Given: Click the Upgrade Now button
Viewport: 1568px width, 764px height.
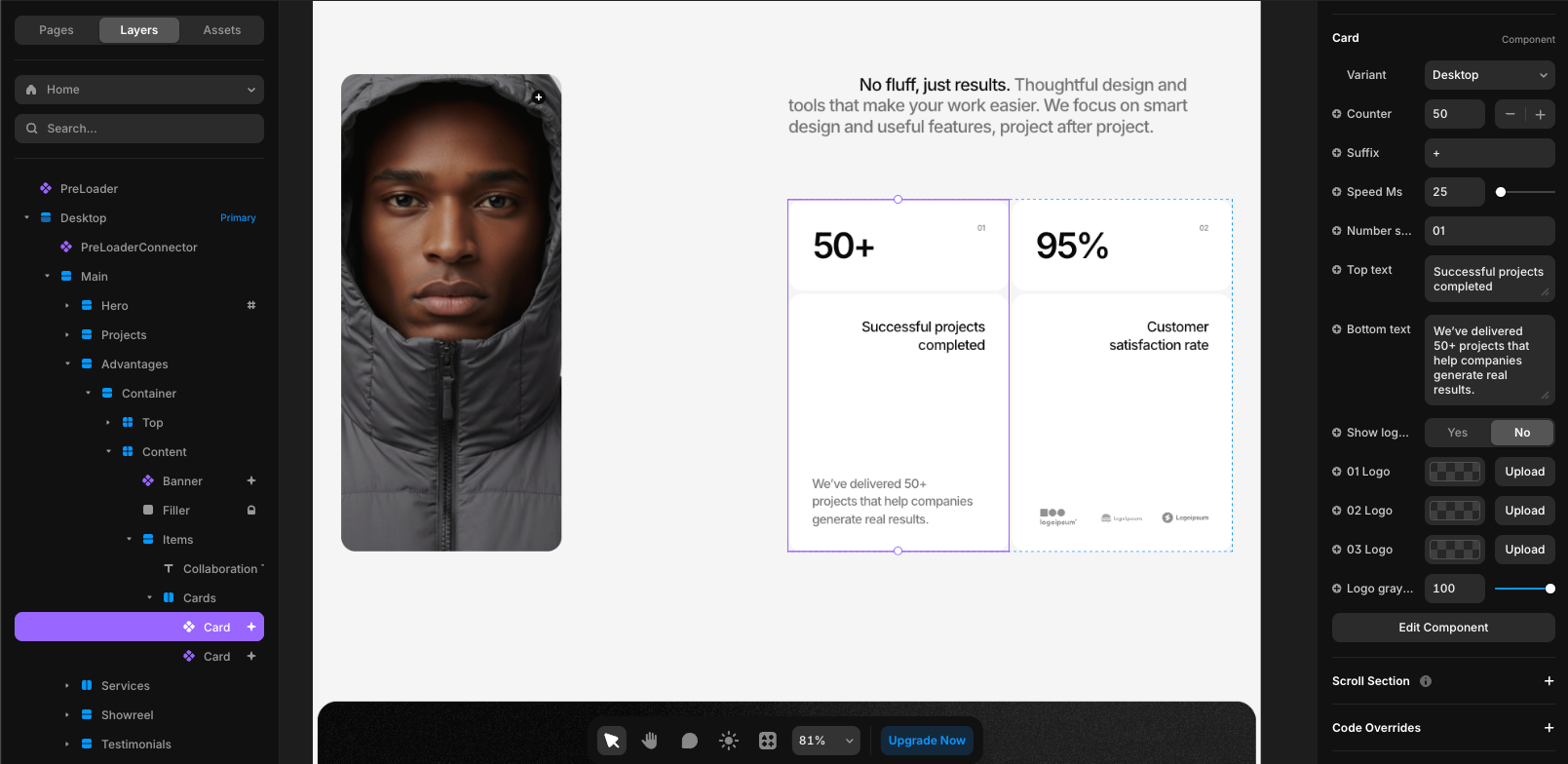Looking at the screenshot, I should point(927,741).
